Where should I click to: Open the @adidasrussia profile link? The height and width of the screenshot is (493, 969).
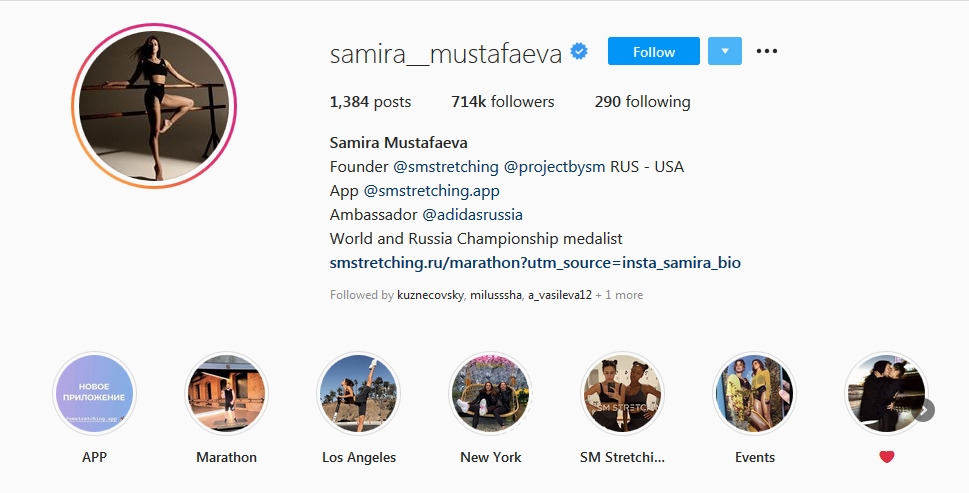tap(473, 215)
